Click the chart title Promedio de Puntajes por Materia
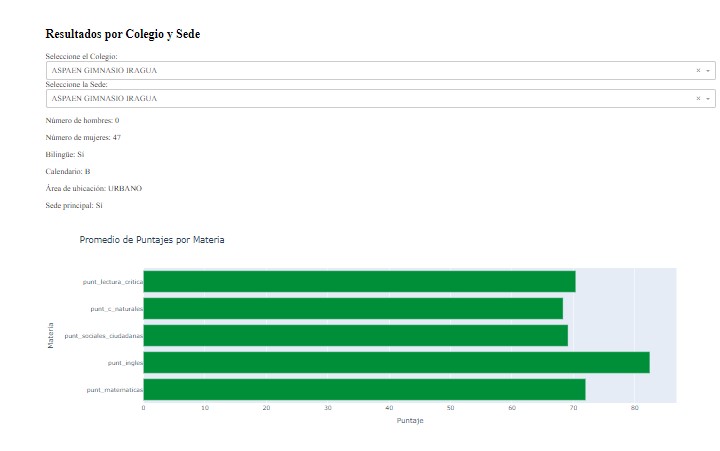 point(152,241)
